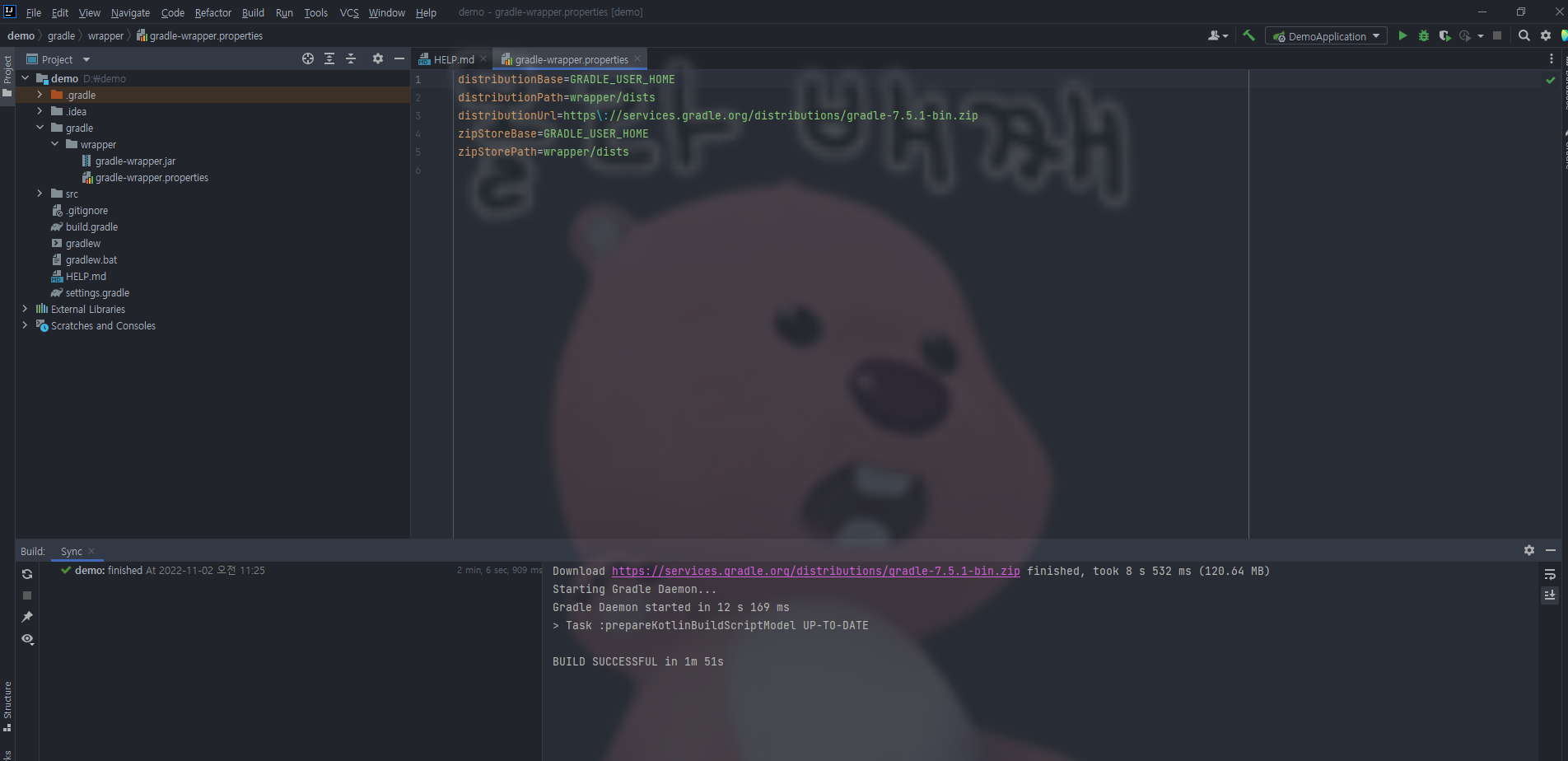The image size is (1568, 761).
Task: Open the Refactor menu
Action: pyautogui.click(x=213, y=12)
